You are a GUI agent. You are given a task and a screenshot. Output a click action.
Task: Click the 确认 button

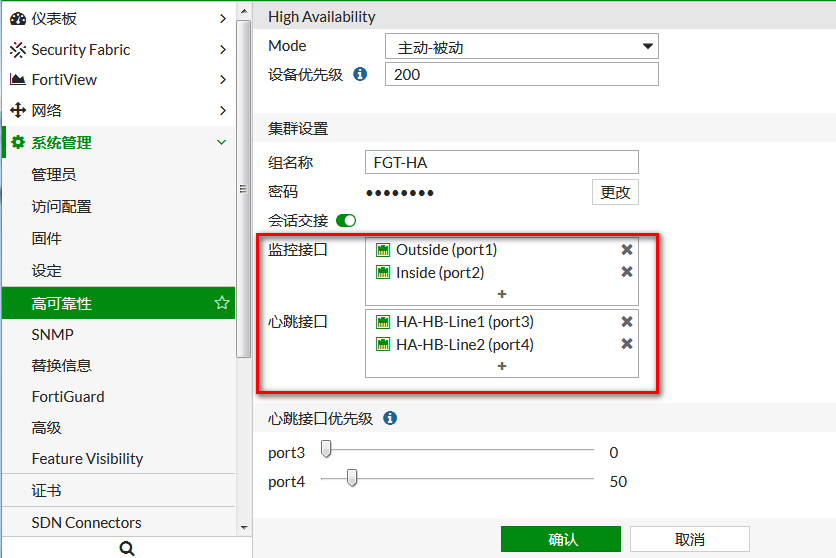(560, 539)
